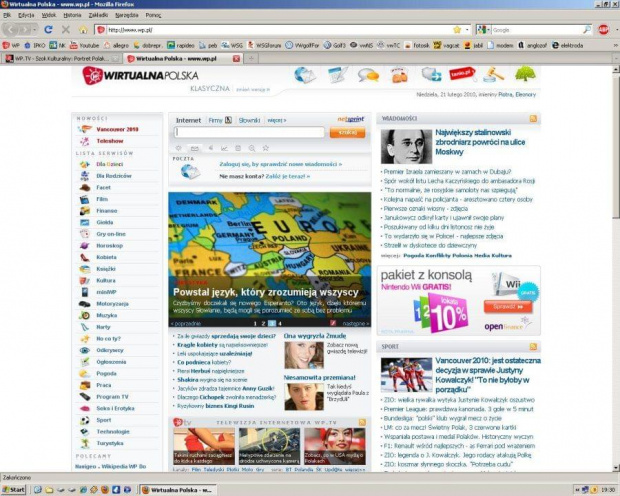Click 'Największy stalinowski zbrodniarz' headline
The image size is (620, 496).
(480, 142)
